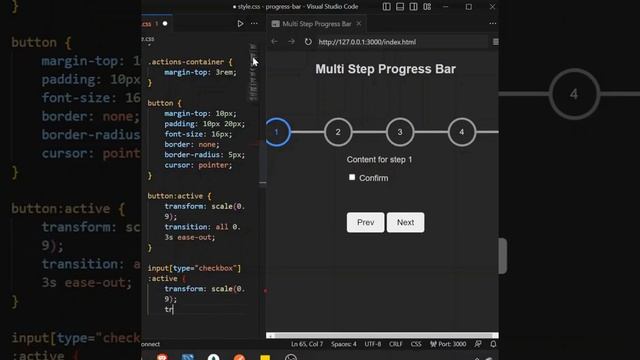Screen dimensions: 640x360
Task: Change encoding via UTF-8 status item
Action: tap(373, 344)
